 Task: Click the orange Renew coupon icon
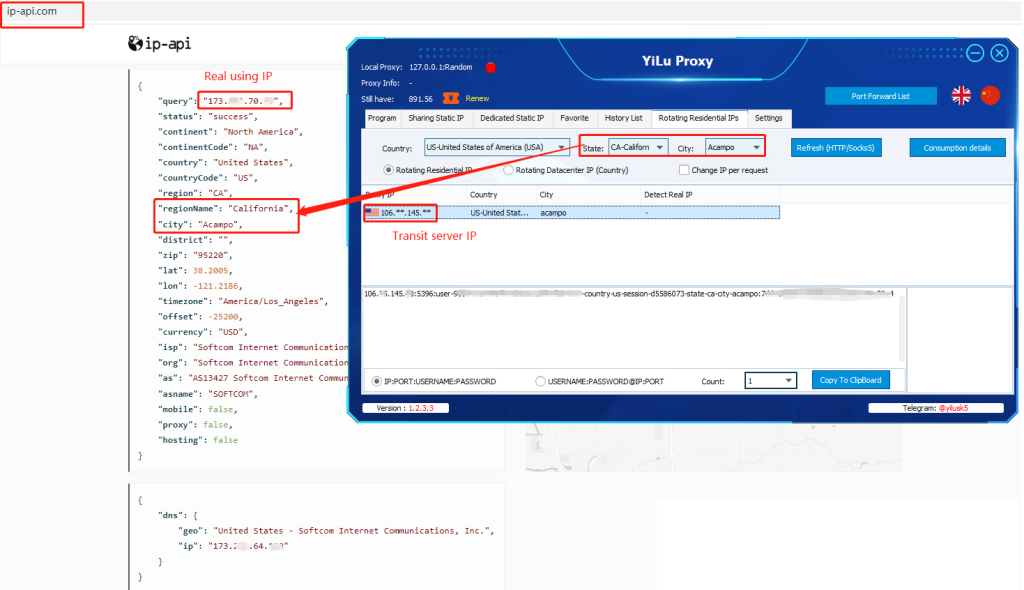(x=451, y=98)
